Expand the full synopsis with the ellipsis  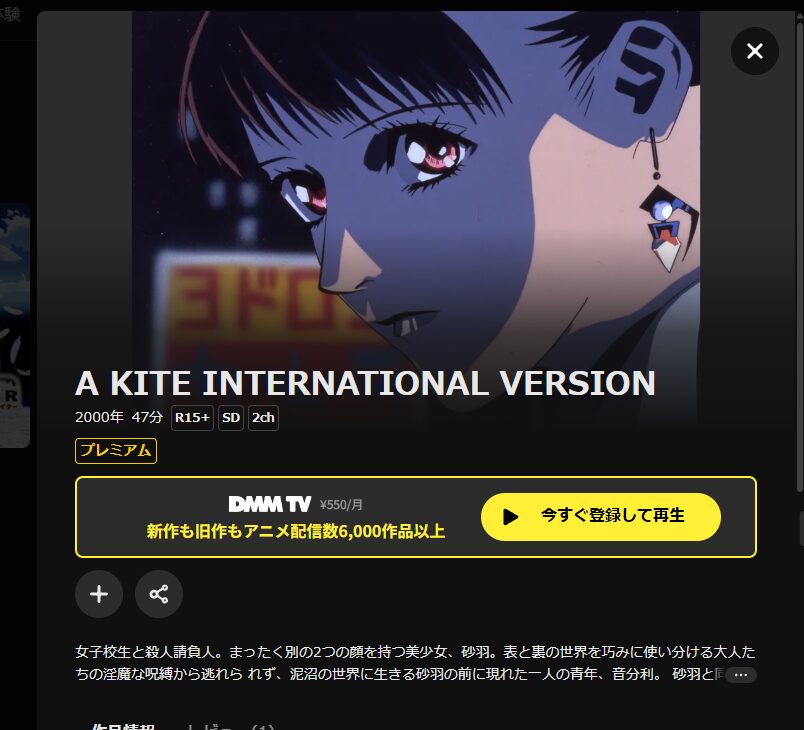741,675
